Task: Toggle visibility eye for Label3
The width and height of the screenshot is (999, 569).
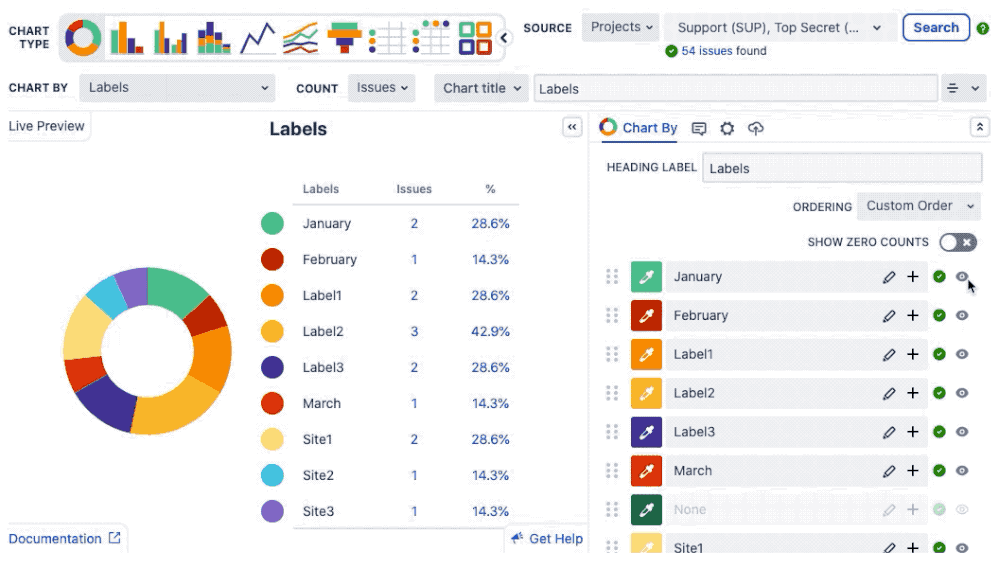Action: tap(962, 432)
